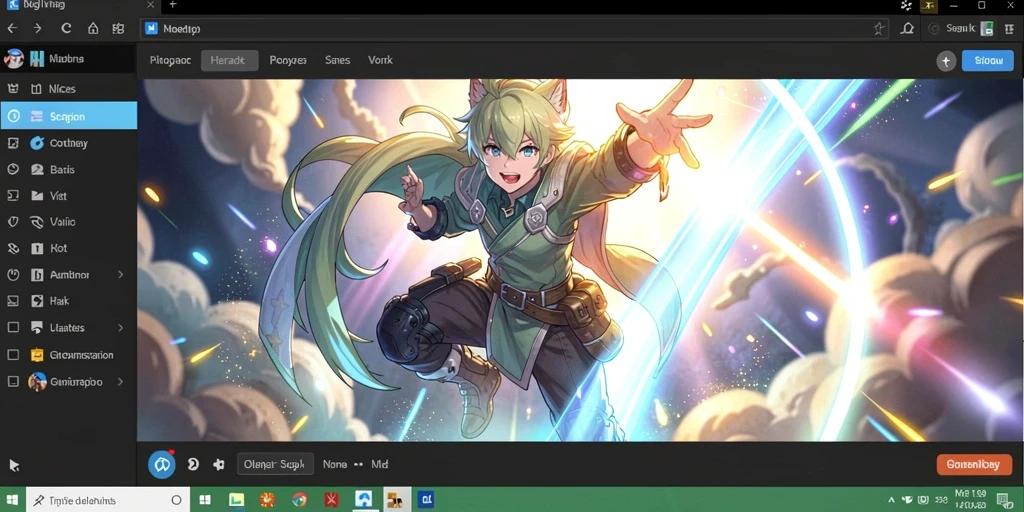Select the Cothney sidebar icon
Screen dimensions: 1024x512
tap(37, 143)
